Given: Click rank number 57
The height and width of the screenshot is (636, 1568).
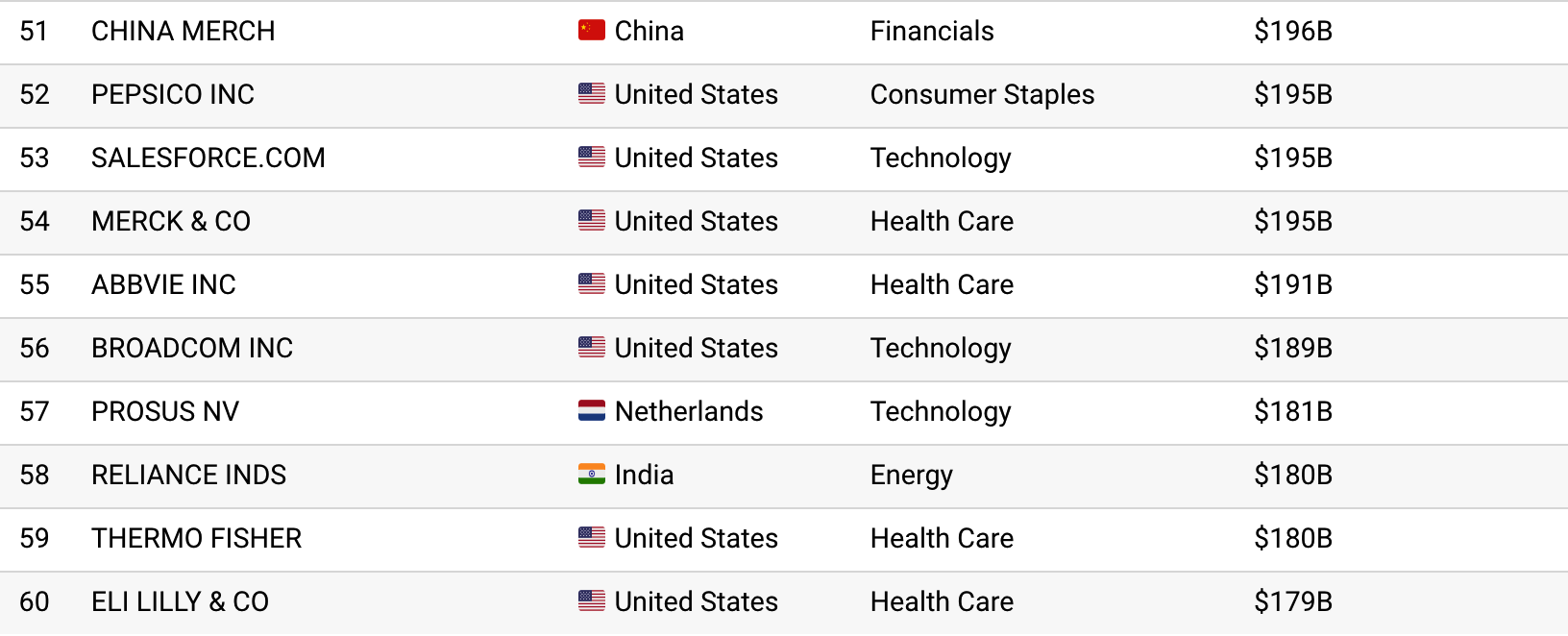Looking at the screenshot, I should click(35, 411).
